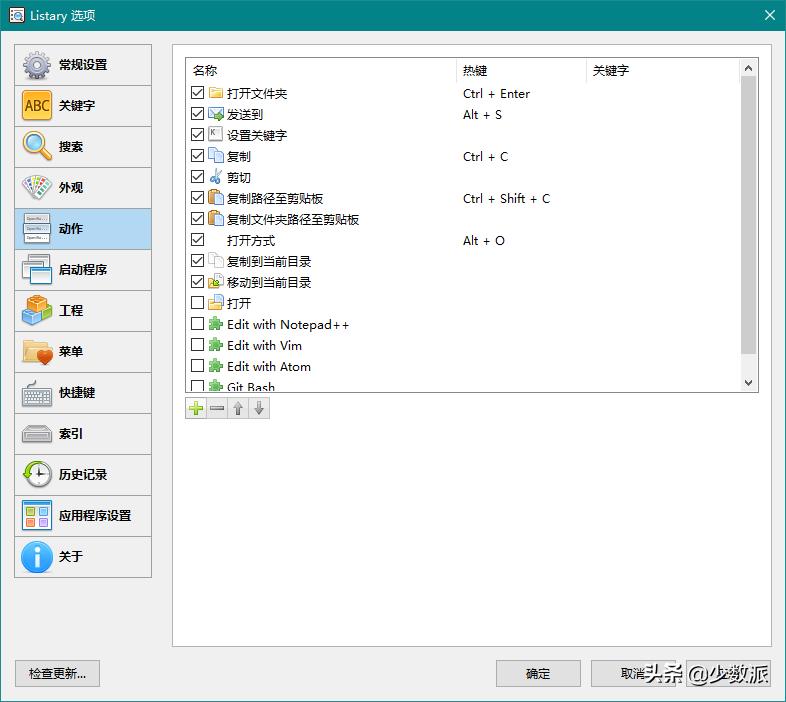Click the vertical scrollbar thumb
The height and width of the screenshot is (702, 786).
click(x=748, y=215)
